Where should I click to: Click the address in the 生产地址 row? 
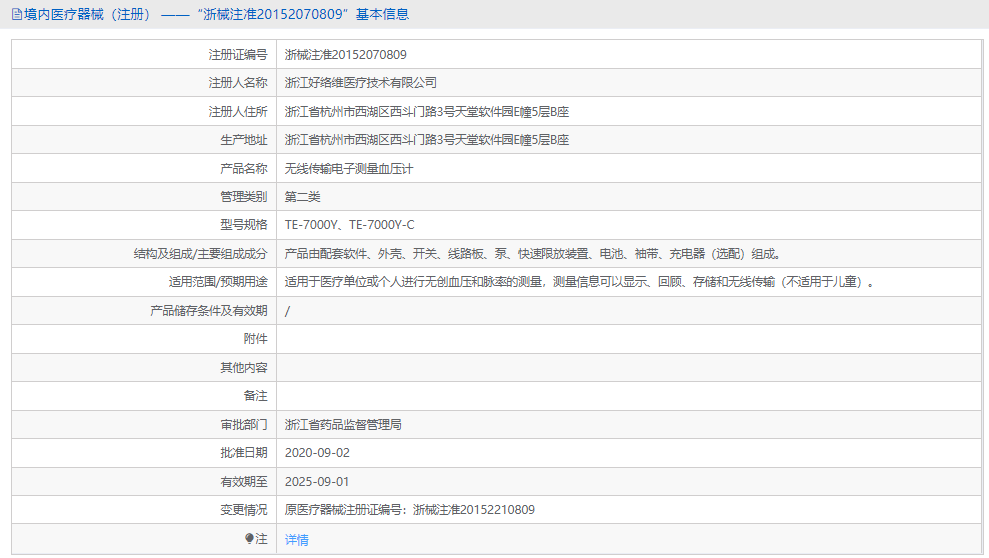pyautogui.click(x=427, y=140)
